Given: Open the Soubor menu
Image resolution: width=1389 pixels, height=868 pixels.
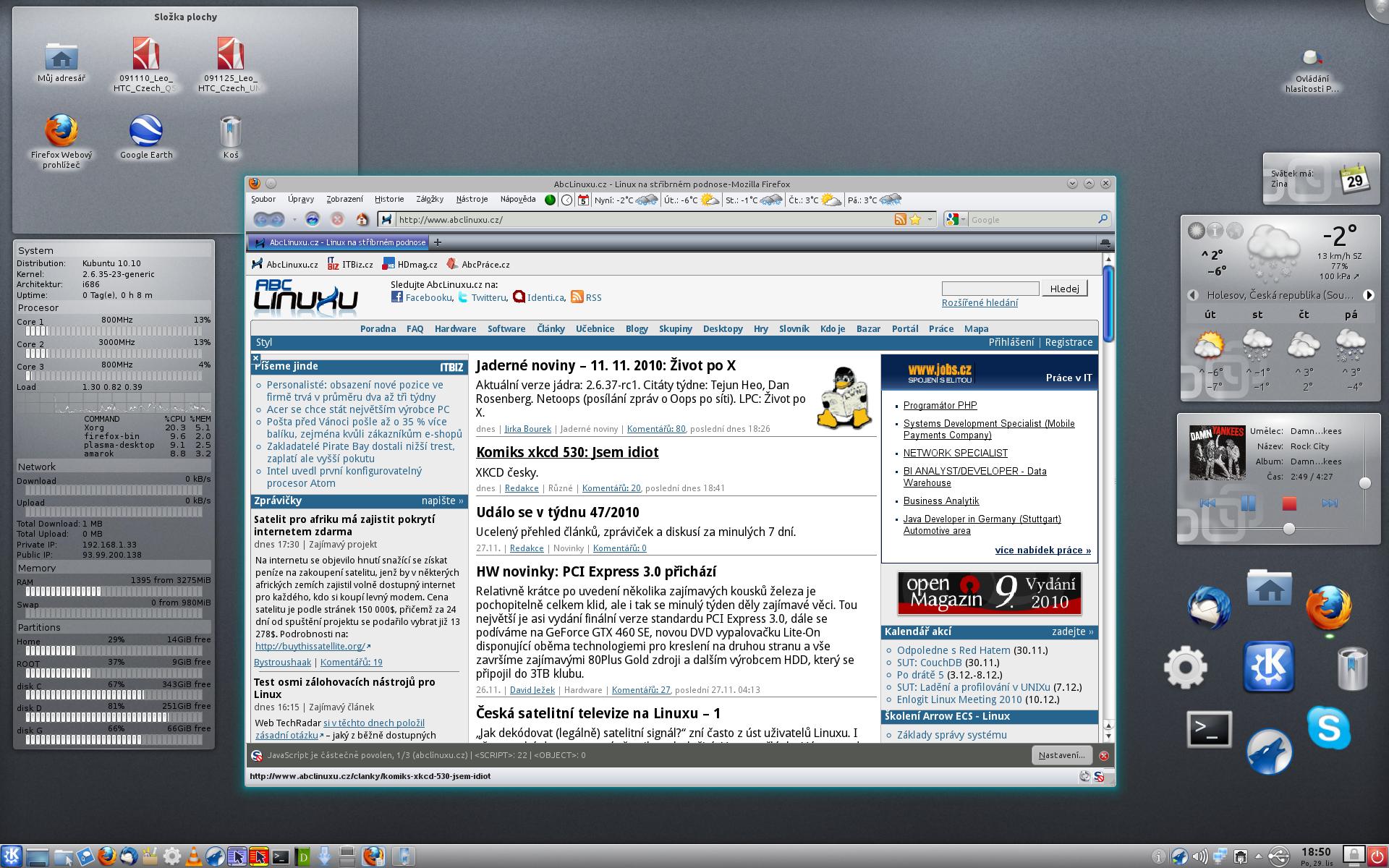Looking at the screenshot, I should 263,200.
